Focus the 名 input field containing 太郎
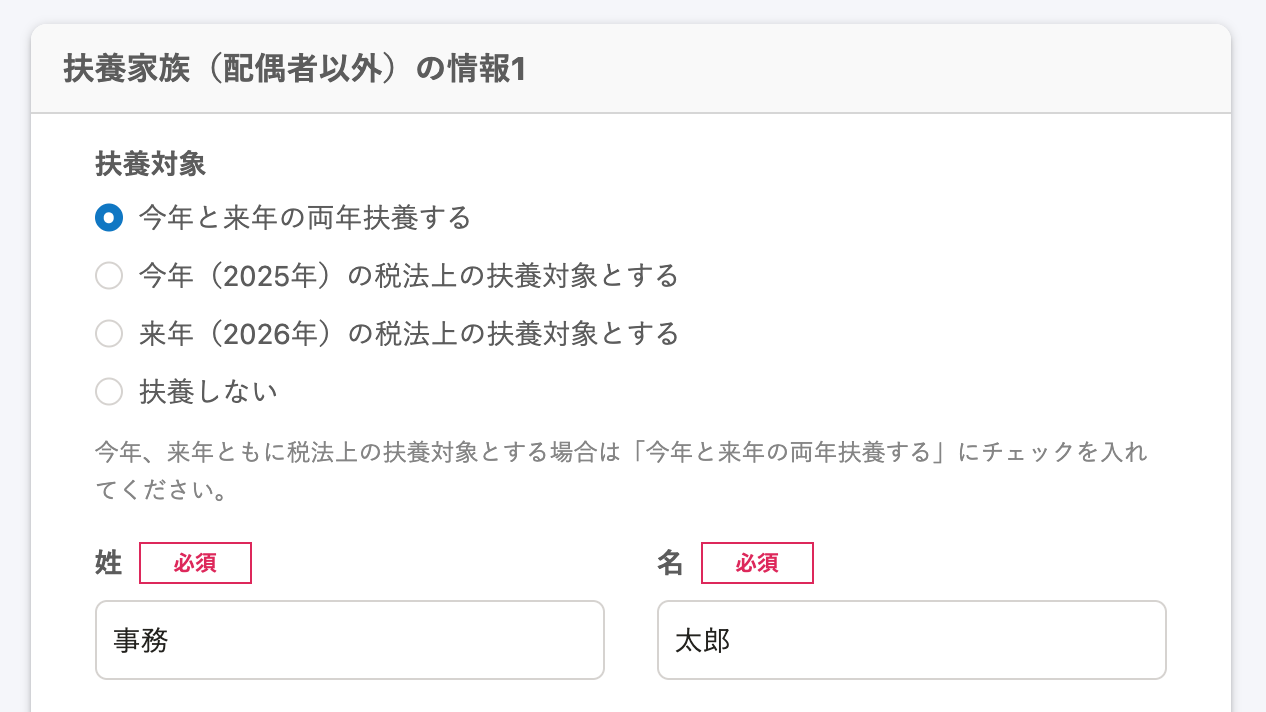 pyautogui.click(x=911, y=640)
